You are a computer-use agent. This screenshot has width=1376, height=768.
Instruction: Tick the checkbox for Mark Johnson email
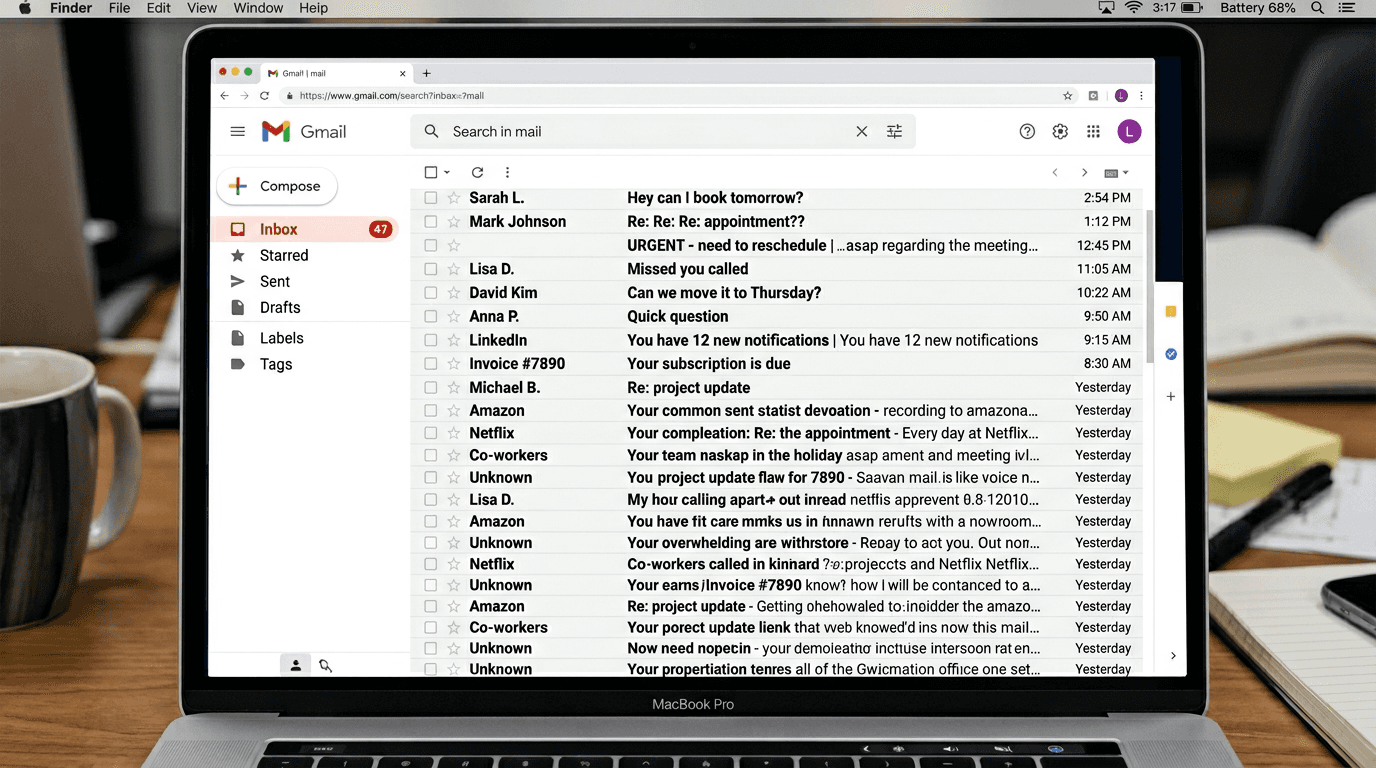[430, 222]
